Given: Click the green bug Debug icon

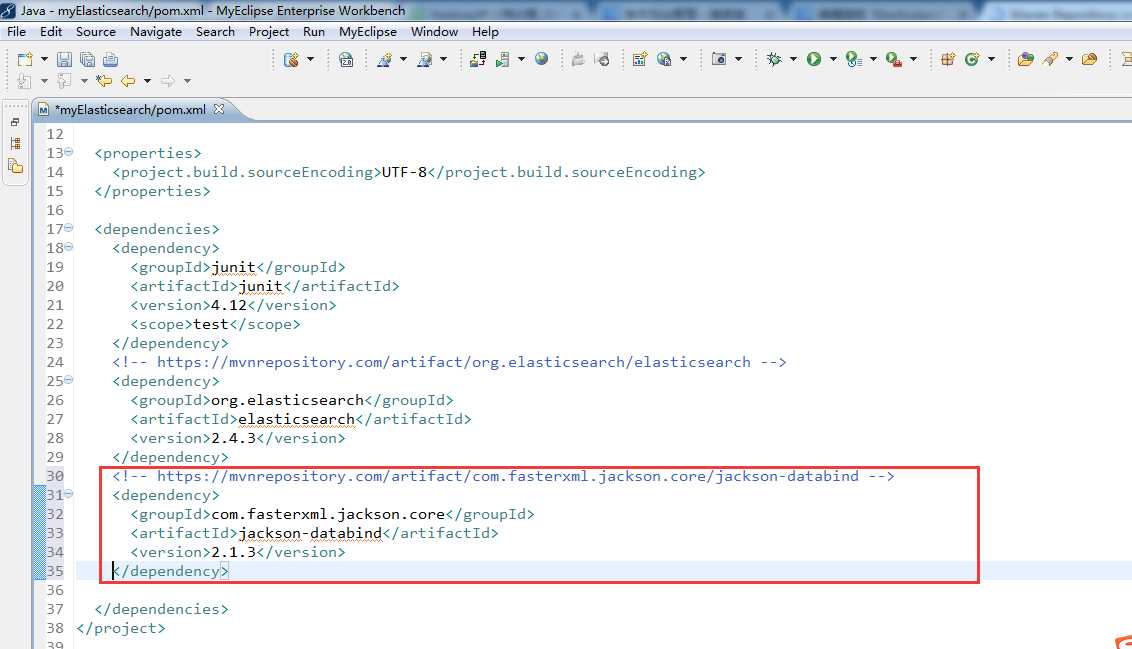Looking at the screenshot, I should coord(774,59).
